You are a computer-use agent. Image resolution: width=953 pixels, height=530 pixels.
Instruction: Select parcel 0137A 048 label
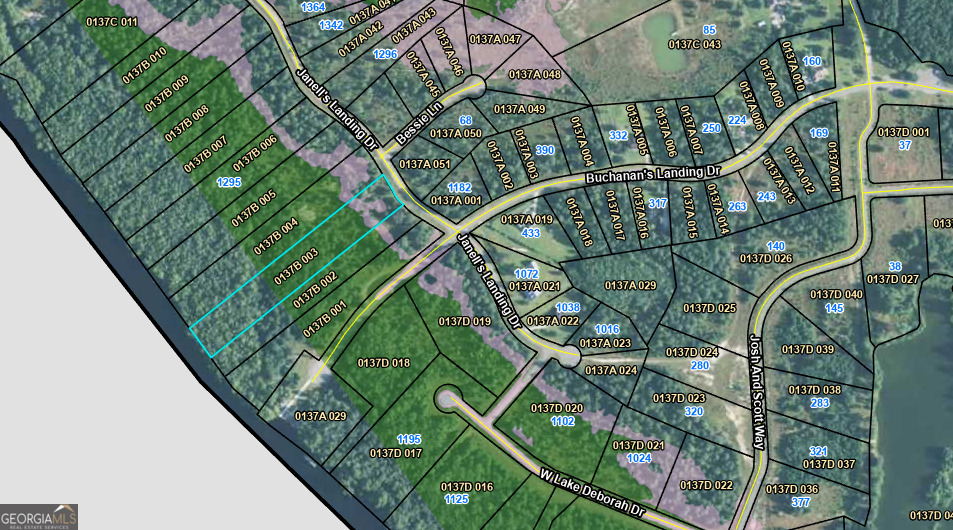(535, 74)
